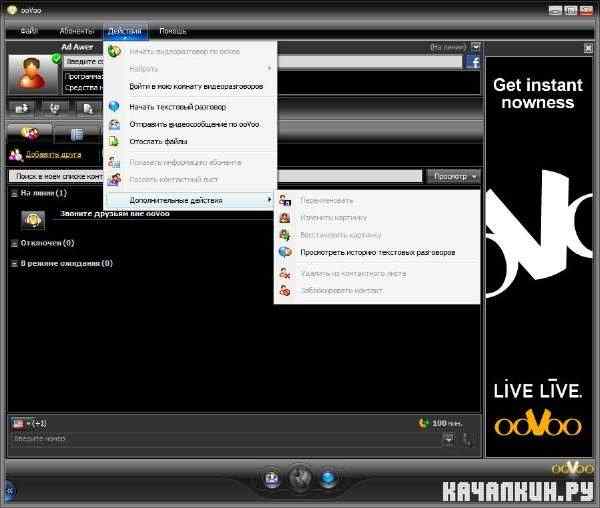Viewport: 600px width, 508px height.
Task: Click restore picture icon in submenu
Action: pos(285,234)
